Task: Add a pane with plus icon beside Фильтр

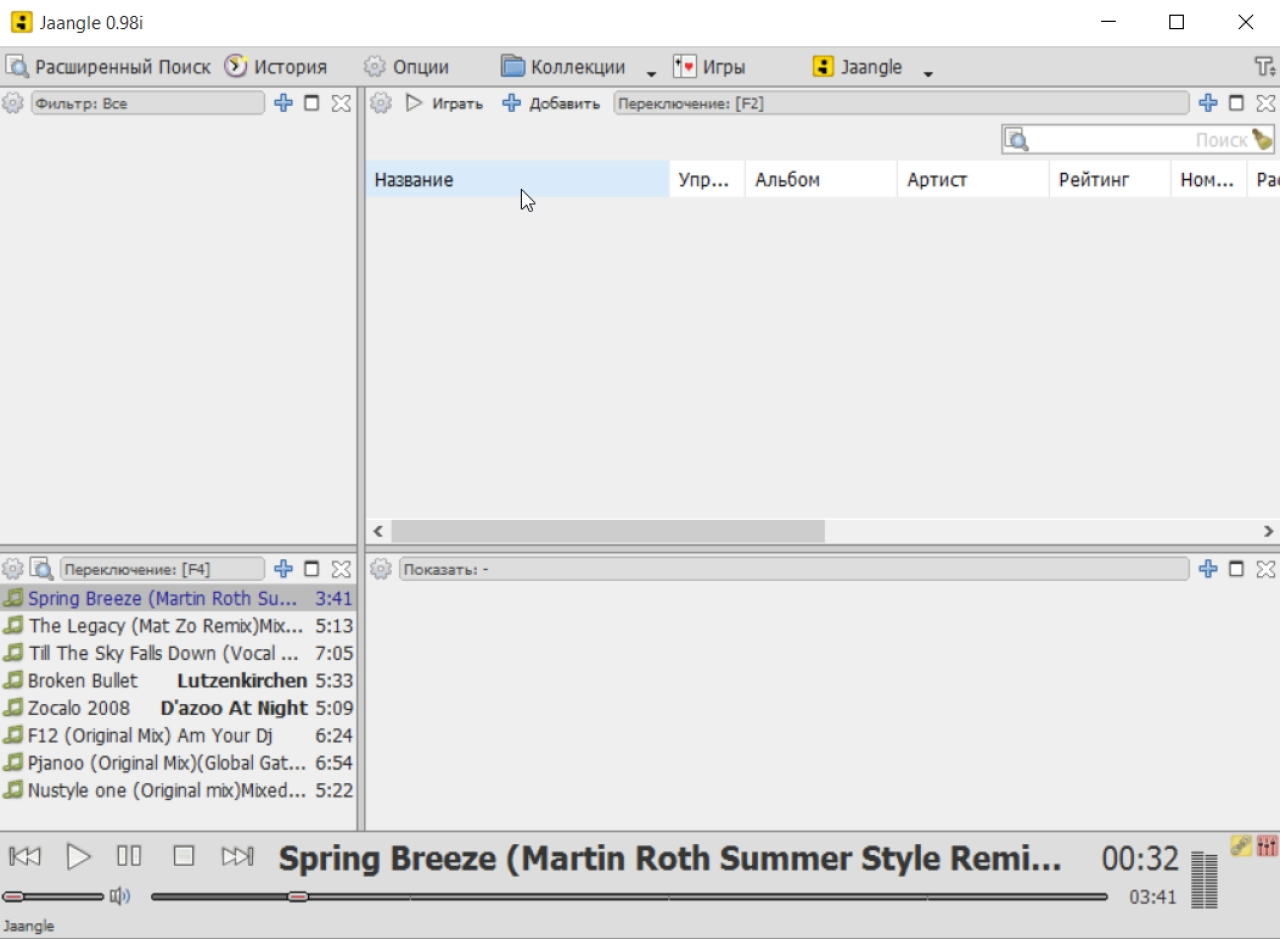Action: (284, 103)
